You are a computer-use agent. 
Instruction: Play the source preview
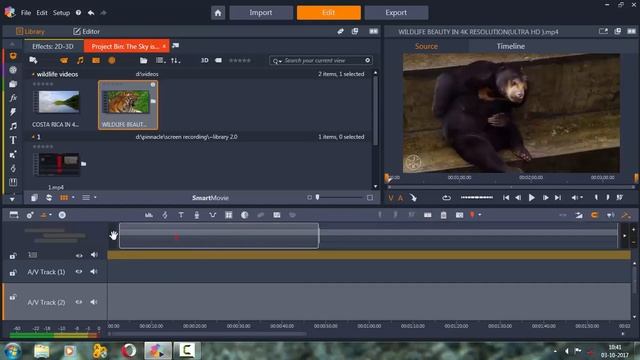point(531,198)
